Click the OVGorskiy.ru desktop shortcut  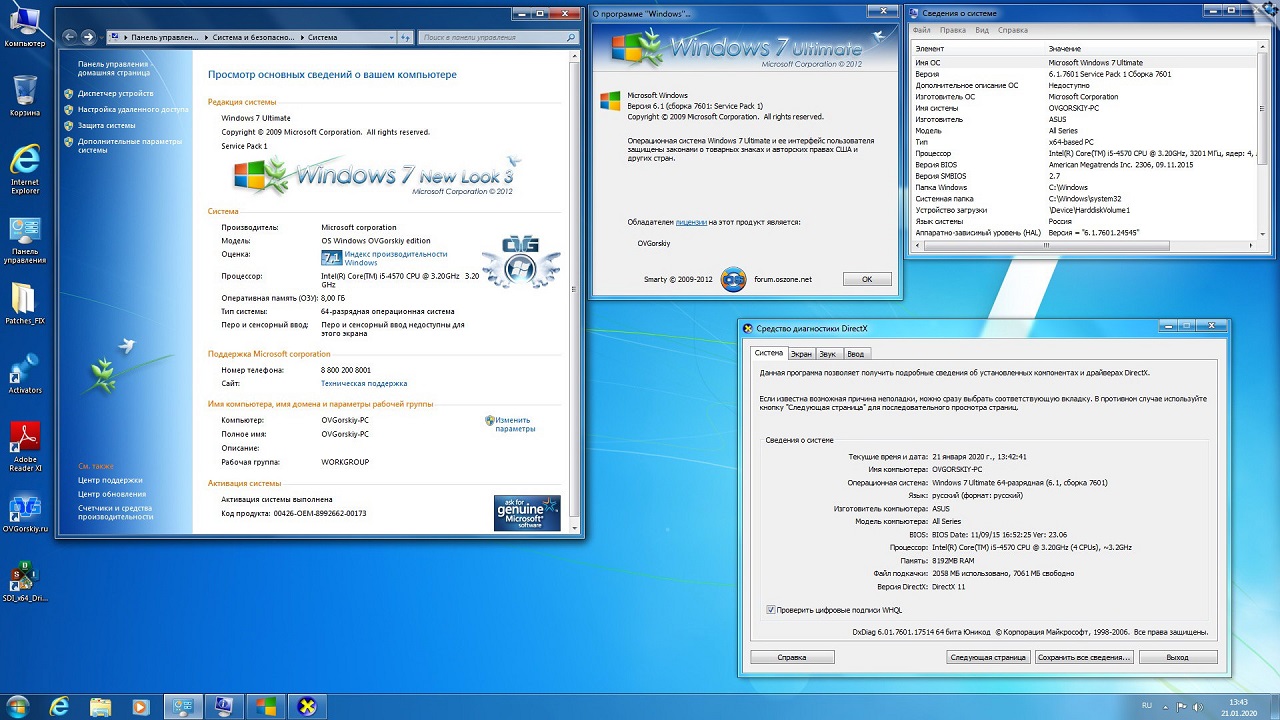coord(25,510)
